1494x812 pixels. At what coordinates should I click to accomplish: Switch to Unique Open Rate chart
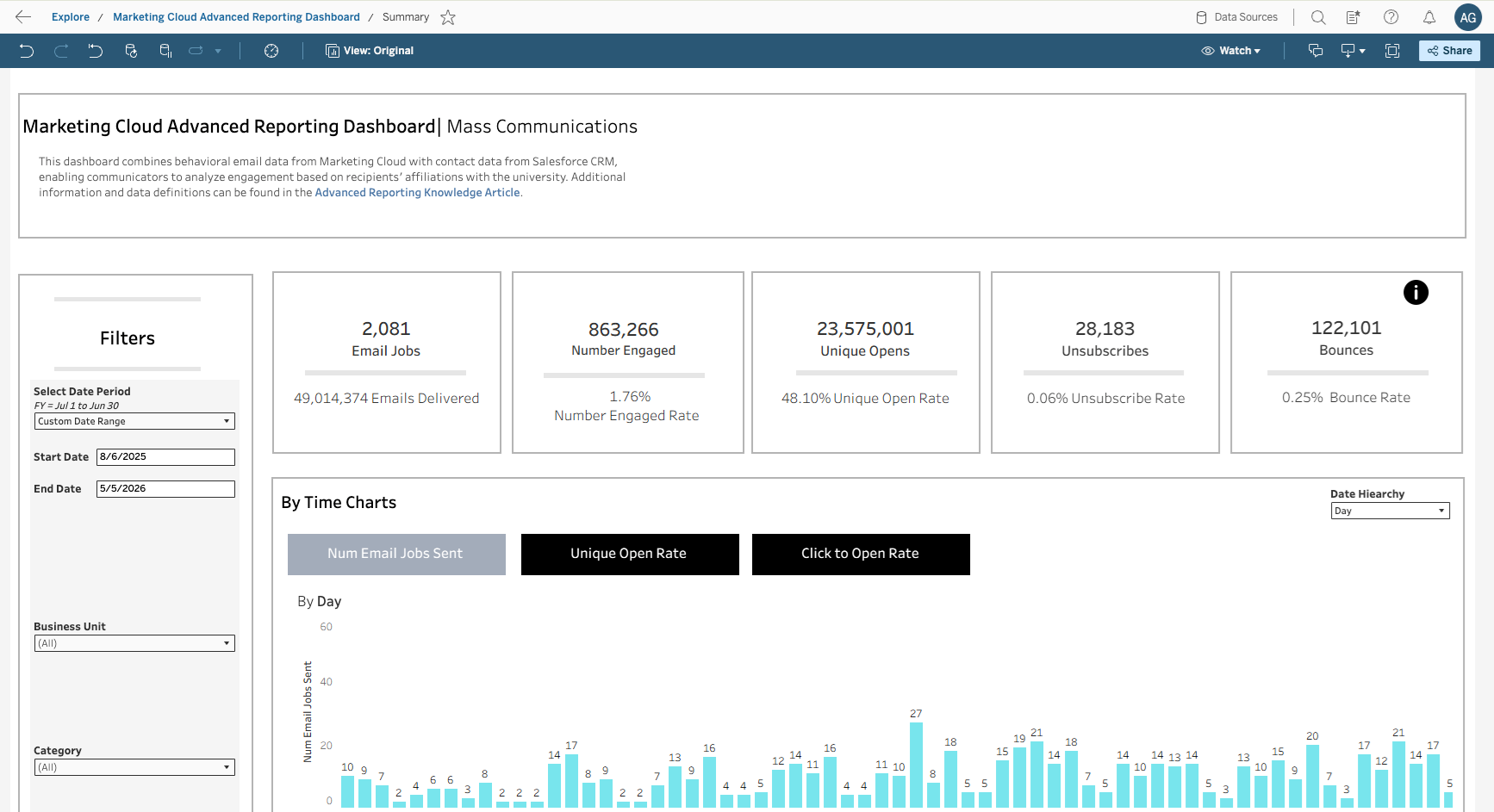pyautogui.click(x=630, y=554)
